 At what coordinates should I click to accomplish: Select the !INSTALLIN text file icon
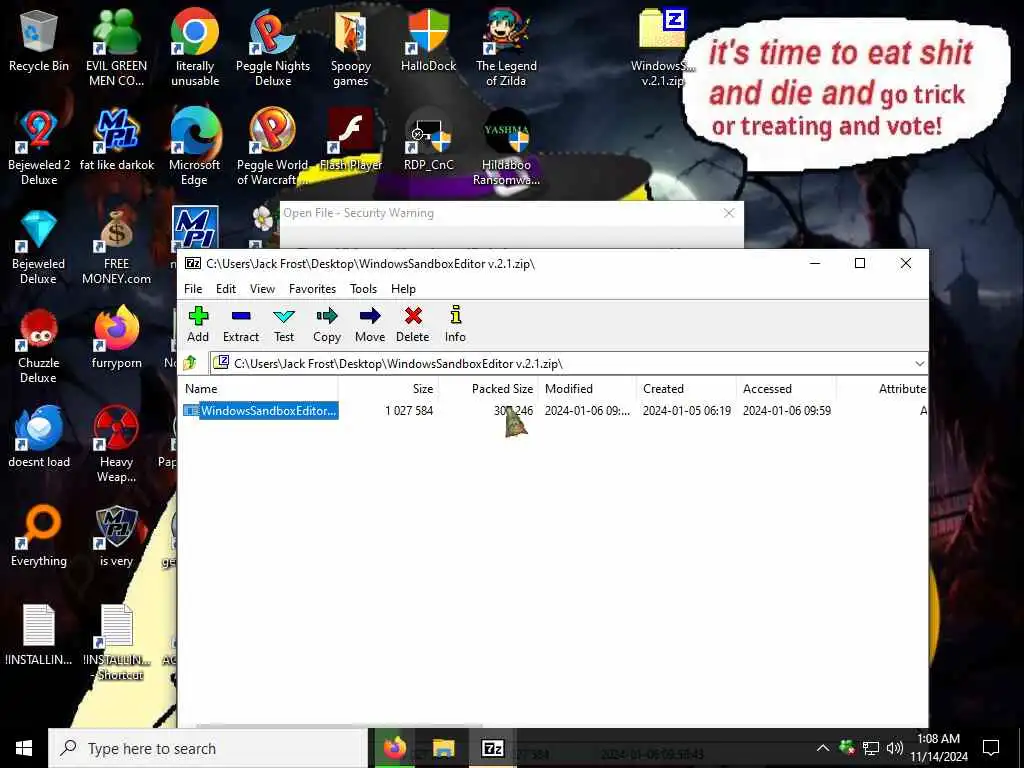[x=39, y=635]
